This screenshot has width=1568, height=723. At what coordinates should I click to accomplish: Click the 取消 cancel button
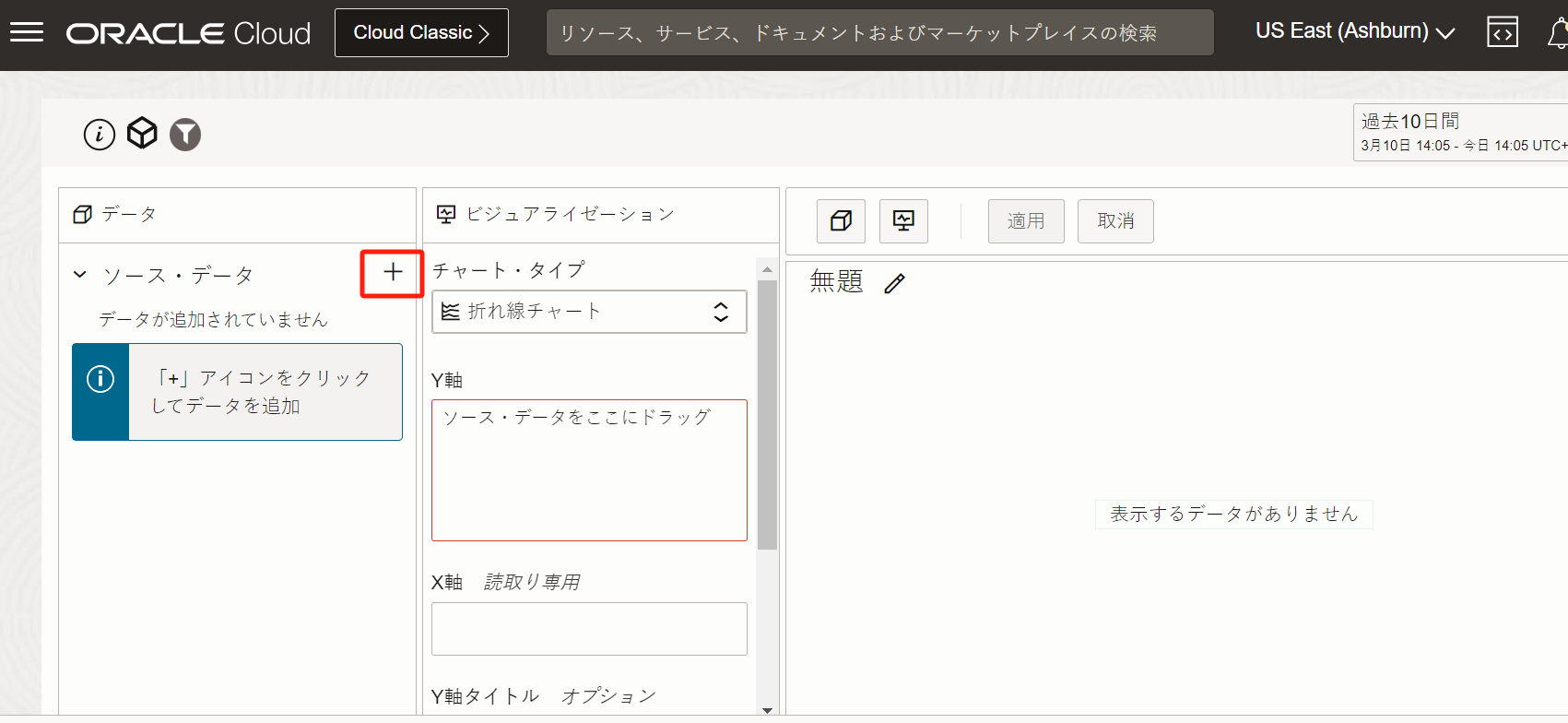1115,221
